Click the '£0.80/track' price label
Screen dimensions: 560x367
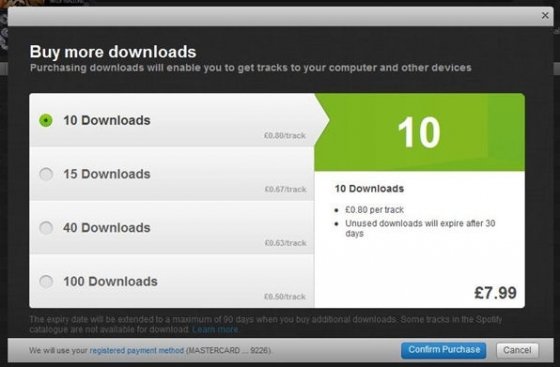[285, 136]
